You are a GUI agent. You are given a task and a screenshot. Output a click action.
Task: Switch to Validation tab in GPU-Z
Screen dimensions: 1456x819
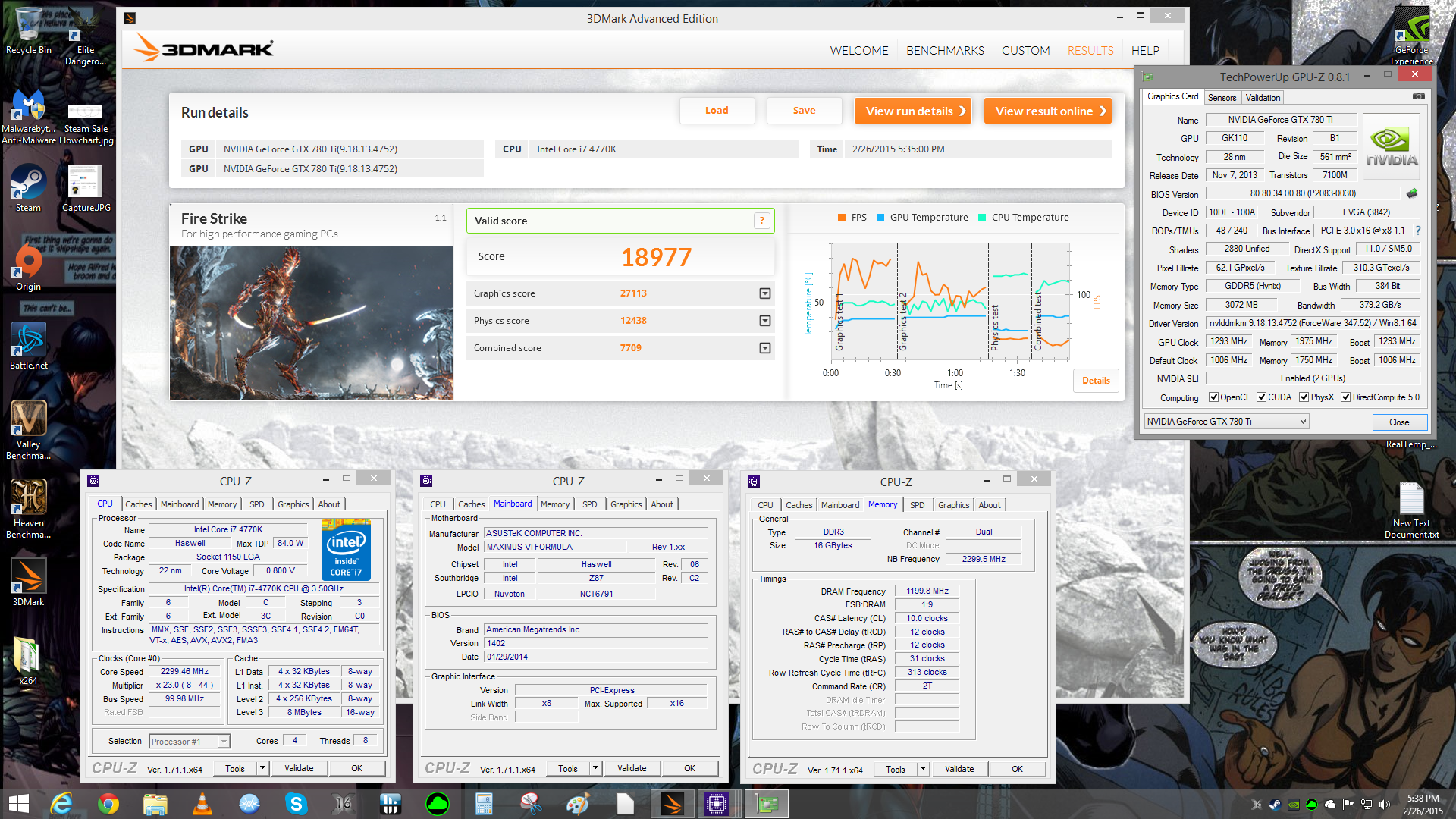pos(1263,98)
